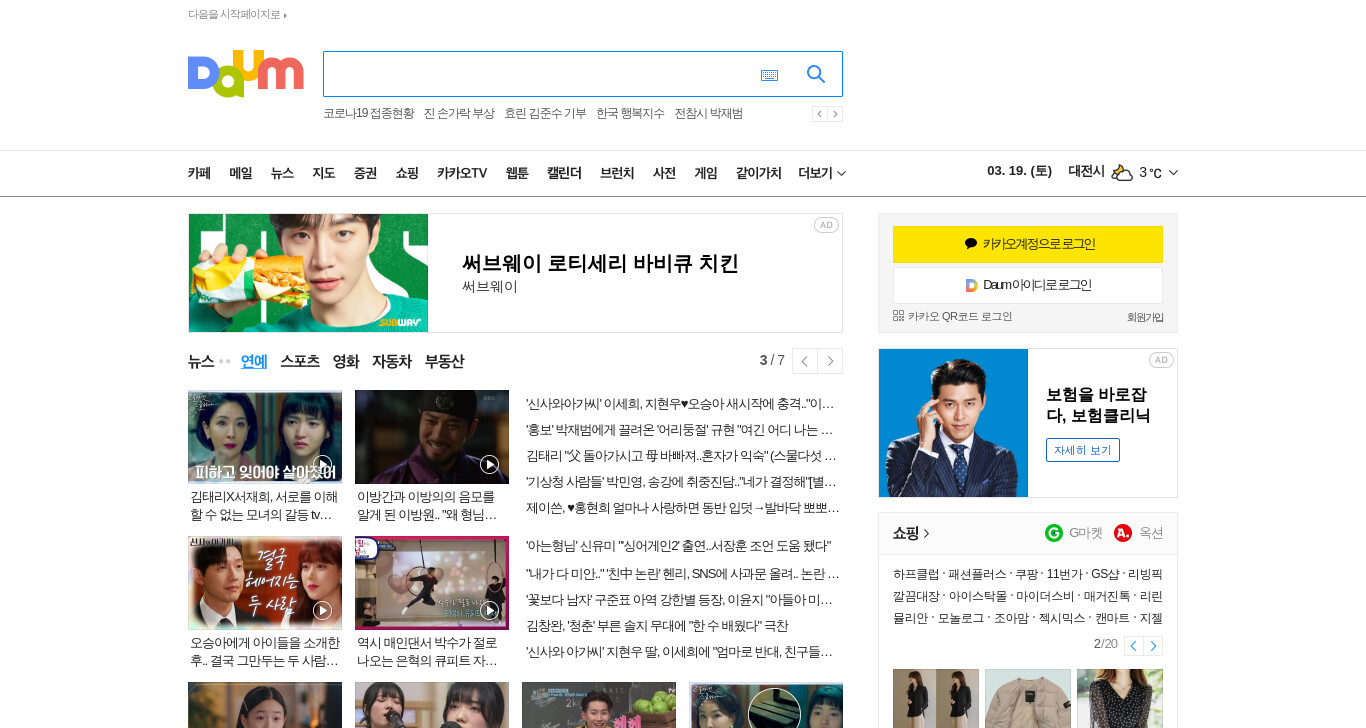
Task: Open 카페 in the service menu
Action: tap(199, 173)
